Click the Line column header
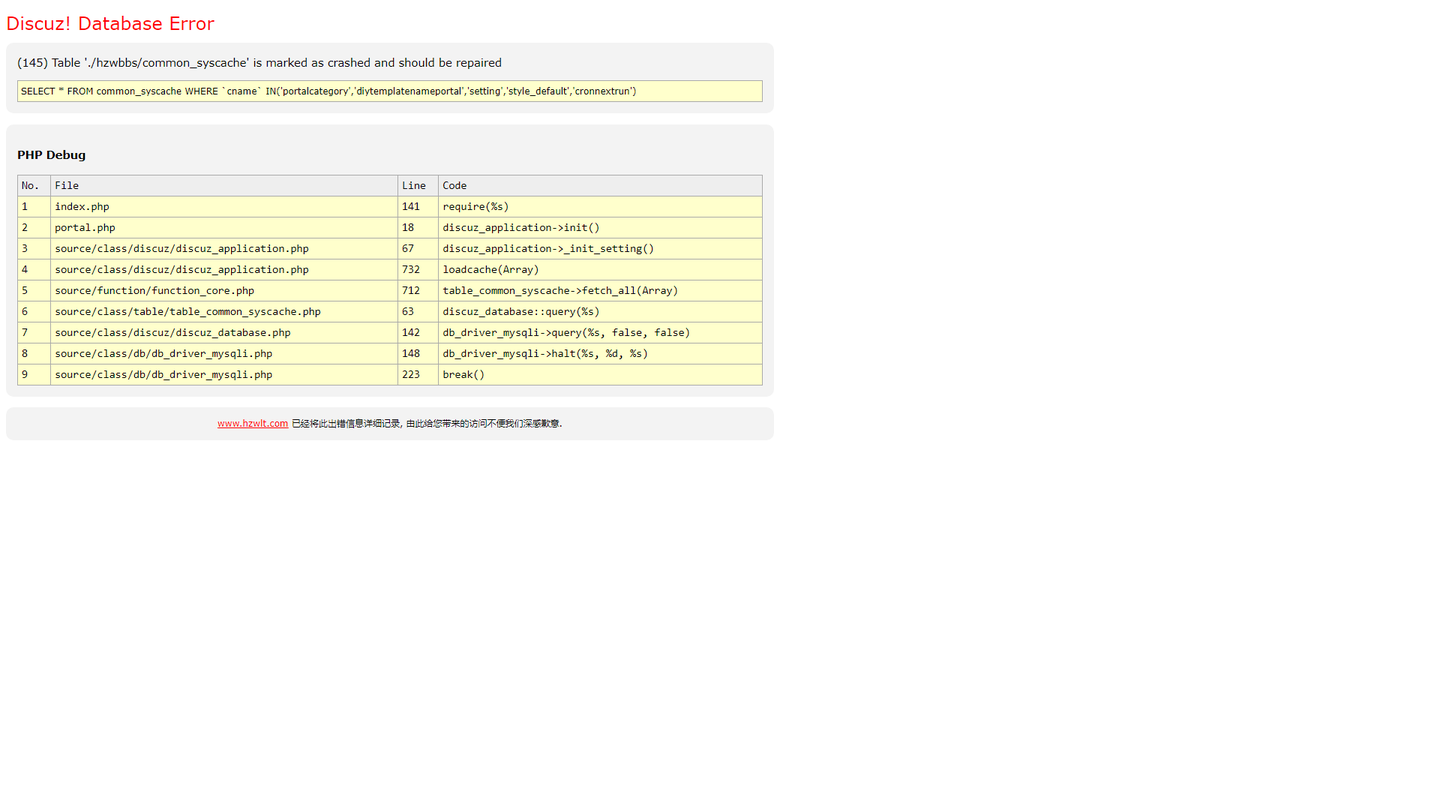1440x810 pixels. 418,186
